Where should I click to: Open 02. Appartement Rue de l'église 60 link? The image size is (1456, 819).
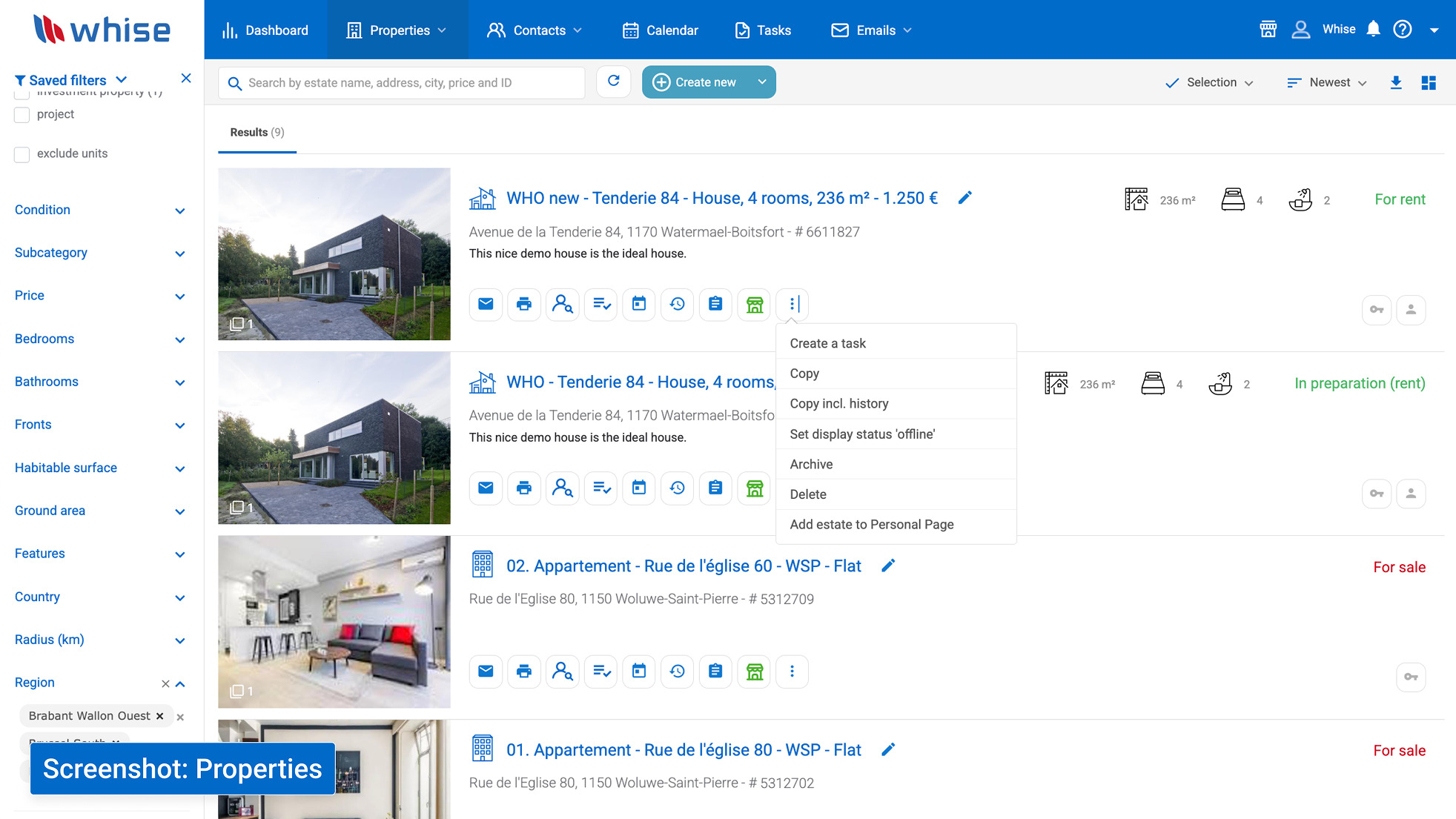click(x=683, y=566)
